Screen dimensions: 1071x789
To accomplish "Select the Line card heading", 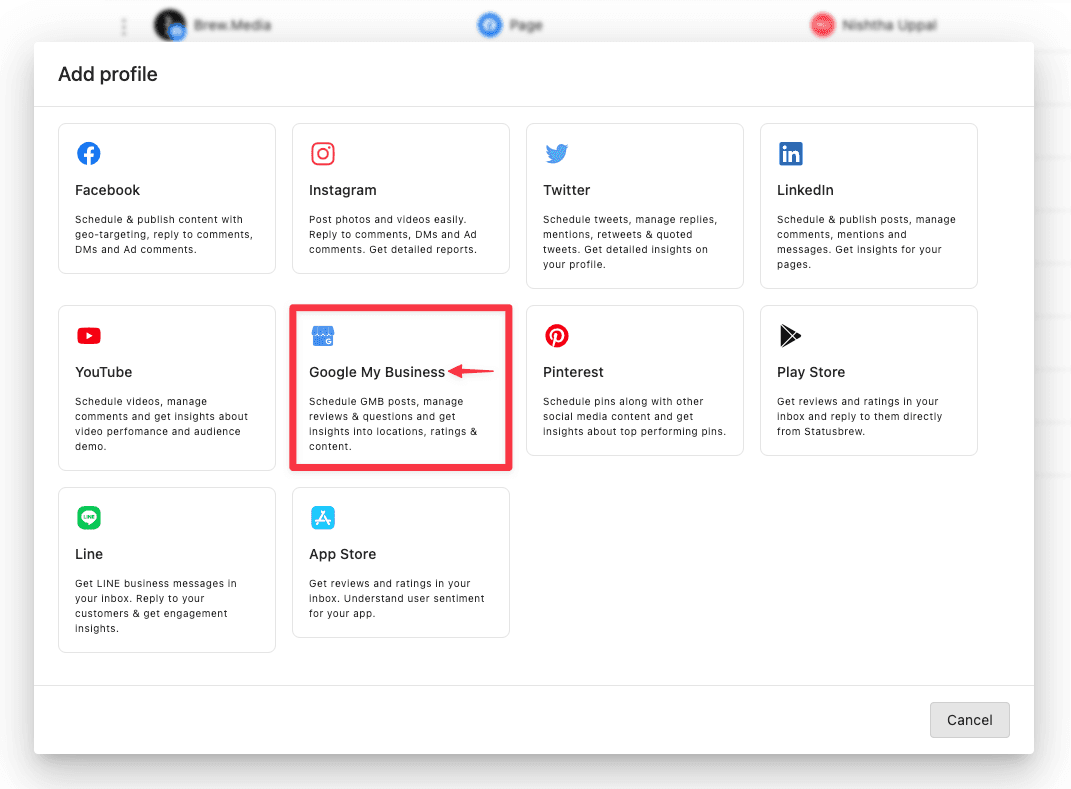I will point(89,554).
